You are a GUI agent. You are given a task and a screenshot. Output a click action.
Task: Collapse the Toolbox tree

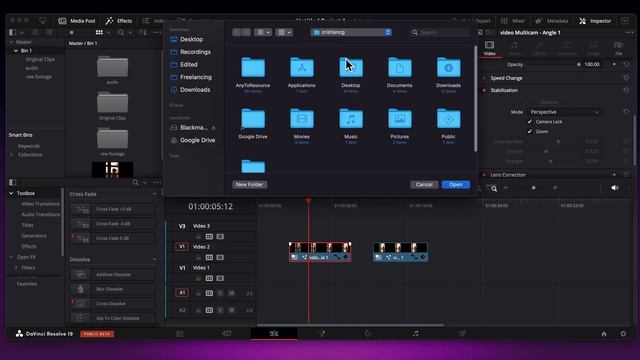(x=11, y=193)
